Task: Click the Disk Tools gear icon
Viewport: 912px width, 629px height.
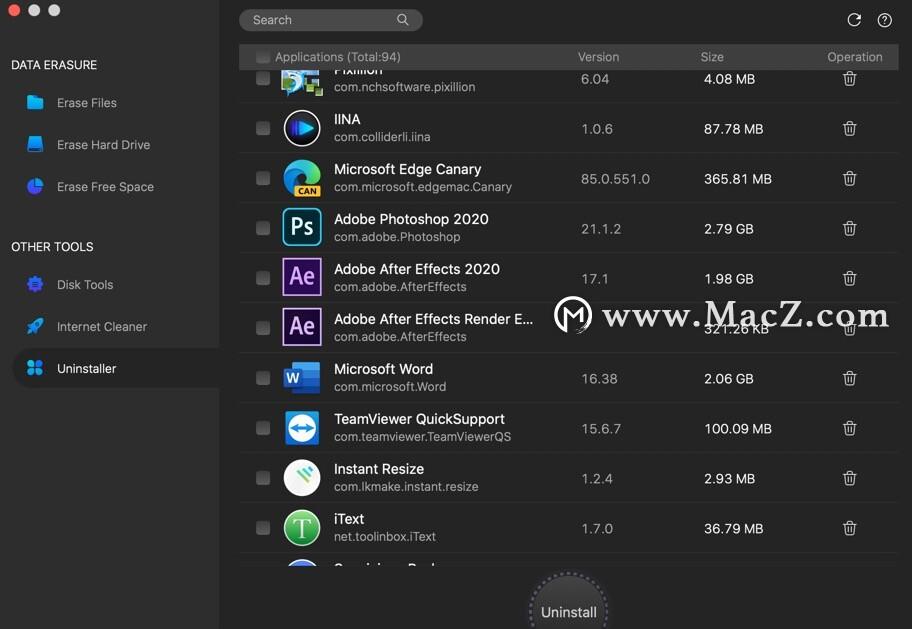Action: click(35, 285)
